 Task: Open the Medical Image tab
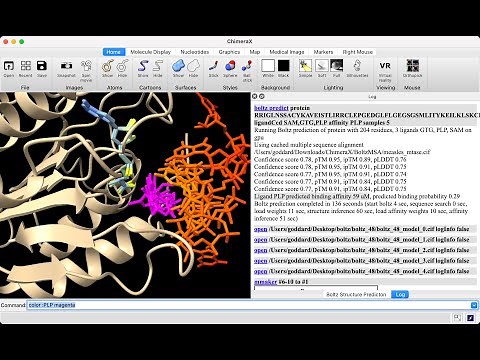287,52
